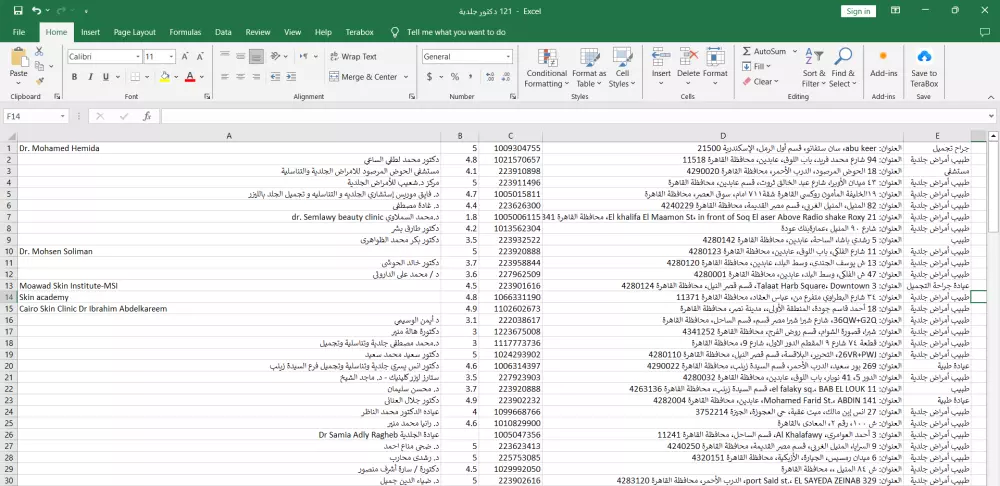The image size is (1000, 486).
Task: Open the Cell Styles gallery icon
Action: pos(622,57)
